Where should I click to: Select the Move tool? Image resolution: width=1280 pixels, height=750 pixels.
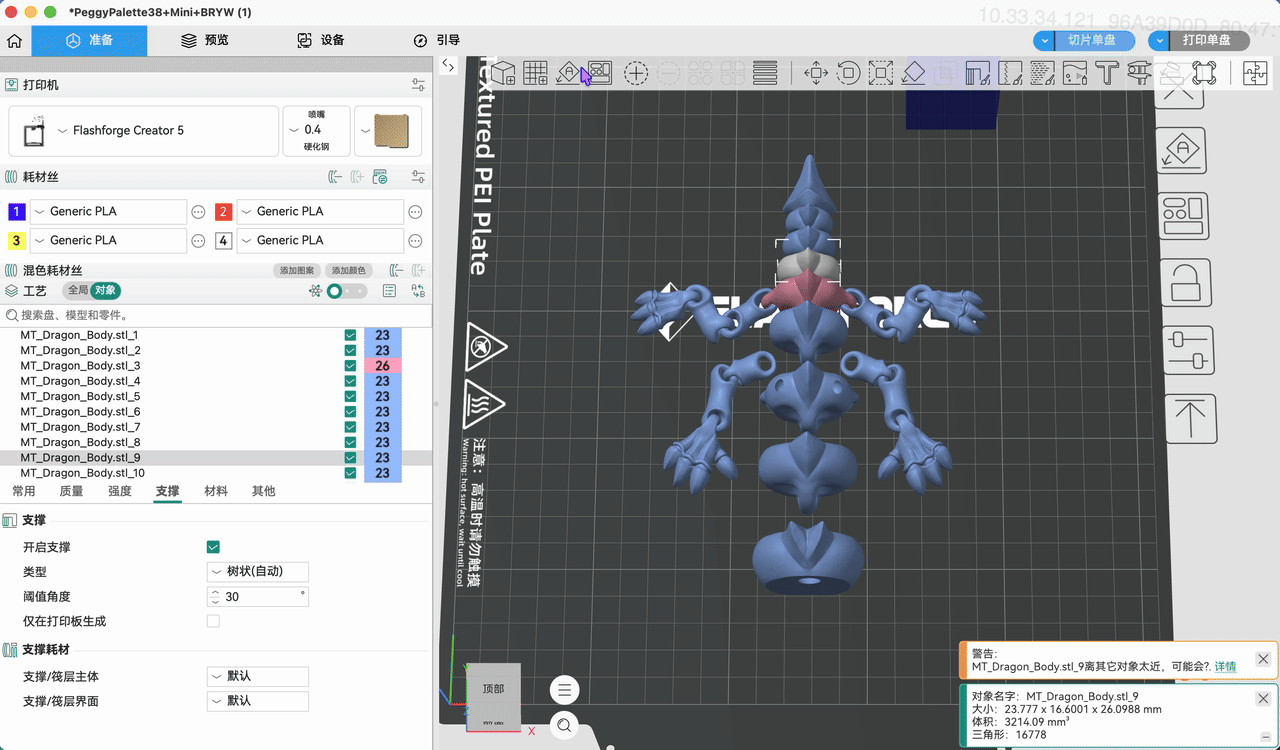[x=815, y=73]
